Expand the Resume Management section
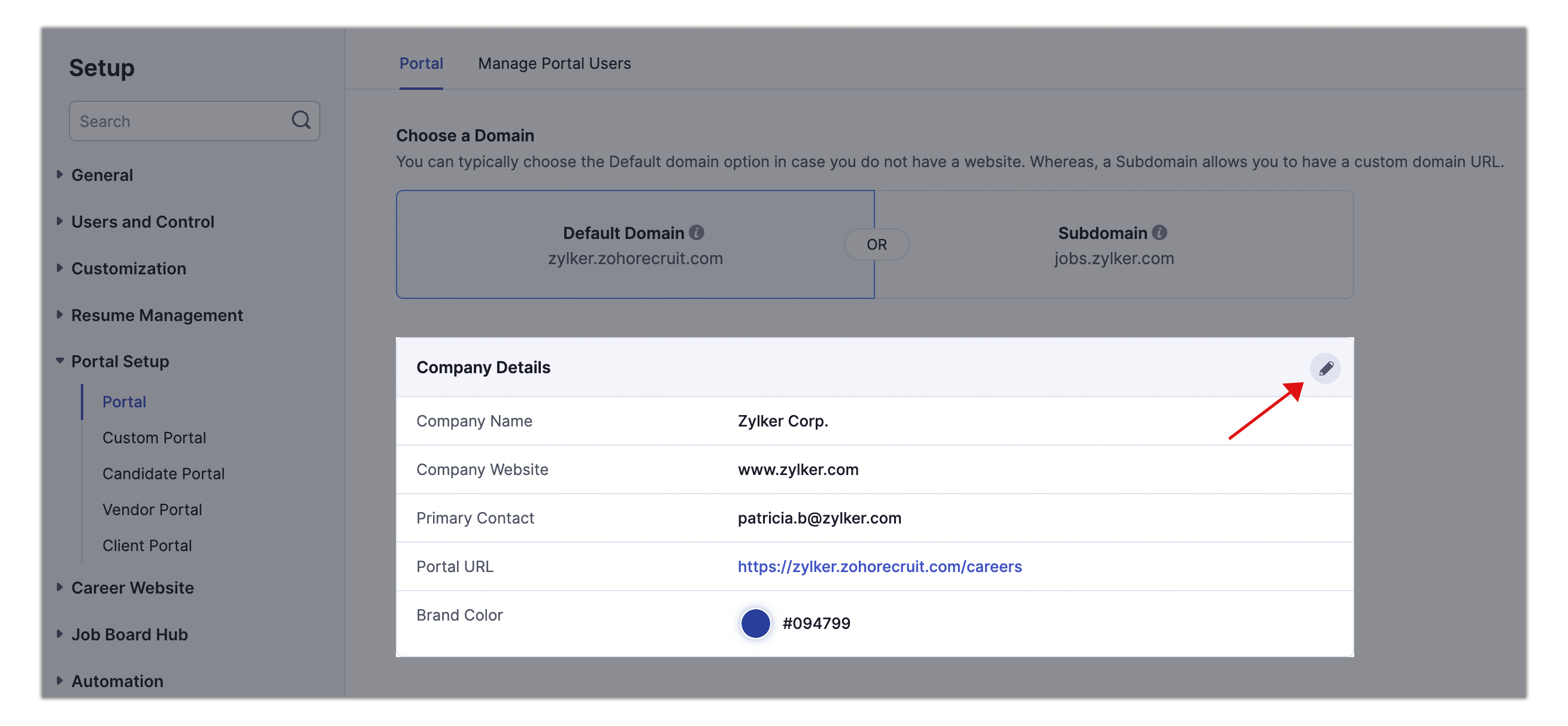 pyautogui.click(x=156, y=315)
